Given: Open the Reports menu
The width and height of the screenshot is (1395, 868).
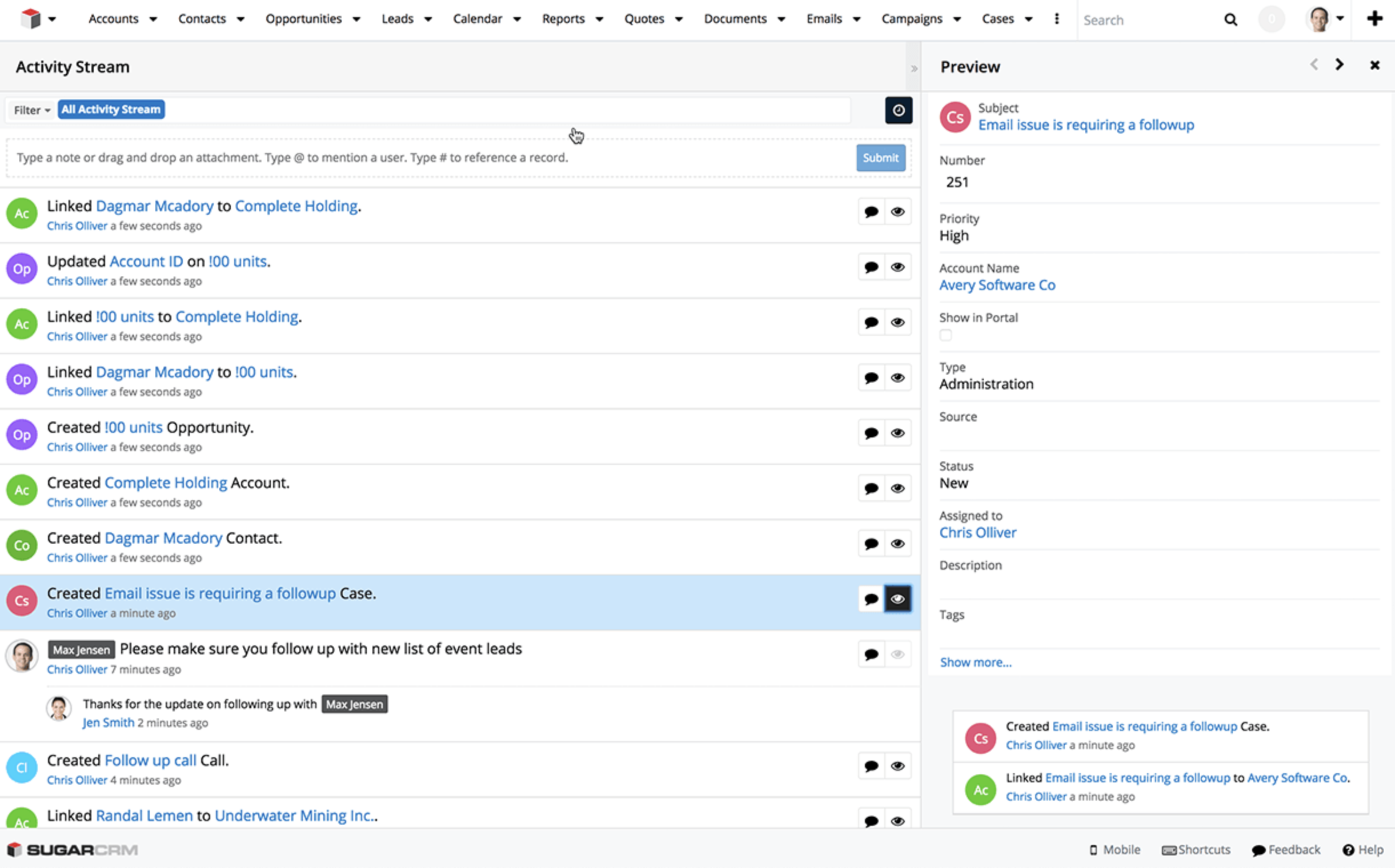Looking at the screenshot, I should click(563, 19).
